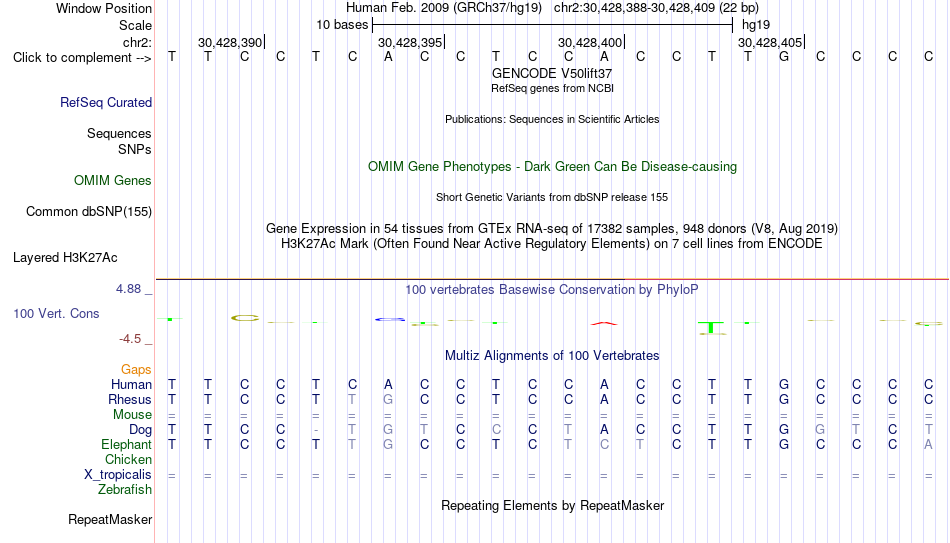
Task: Click the chr2: ruler label
Action: (x=137, y=42)
